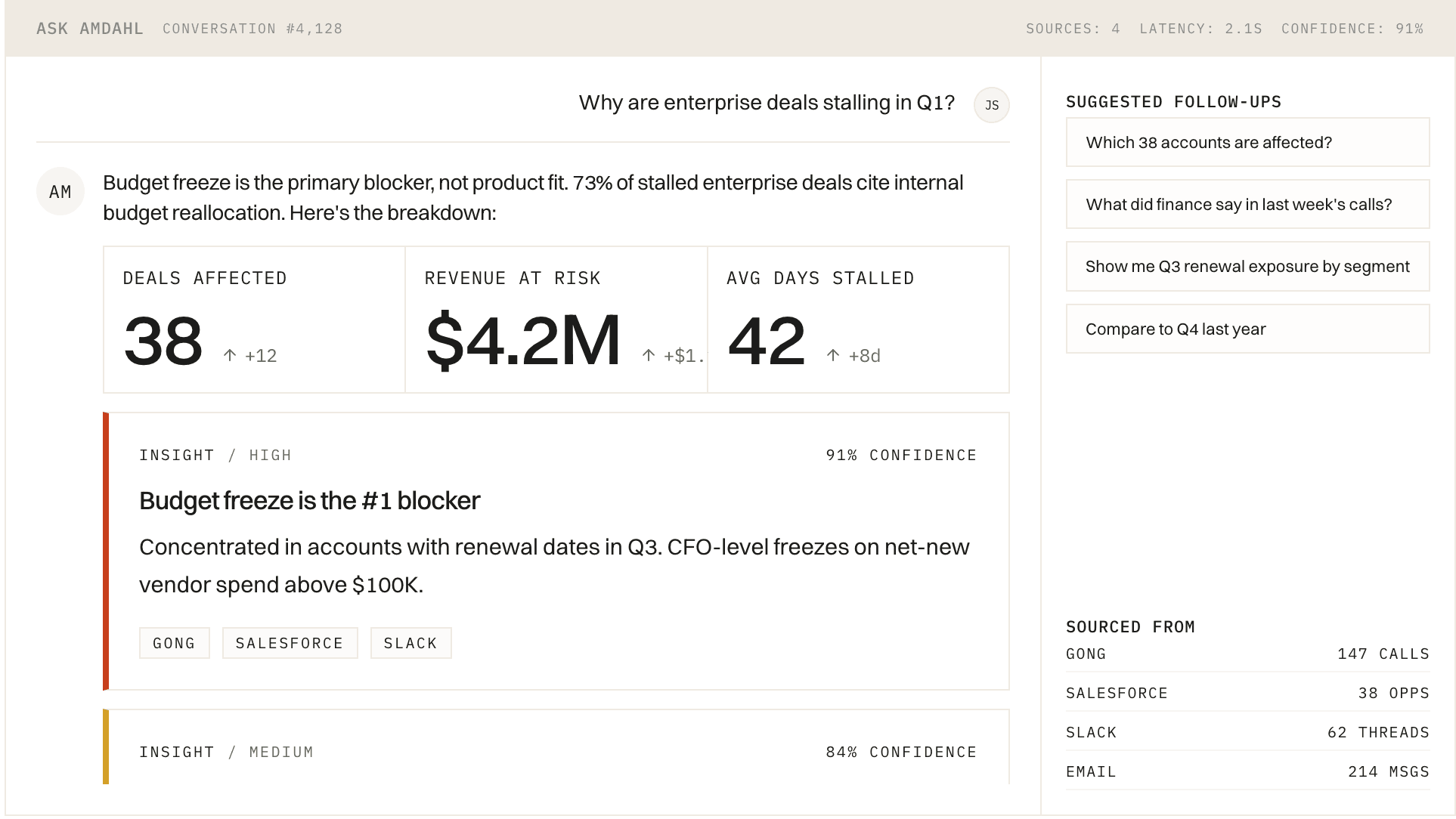Screen dimensions: 1456x819
Task: Click the AM assistant avatar
Action: (60, 191)
